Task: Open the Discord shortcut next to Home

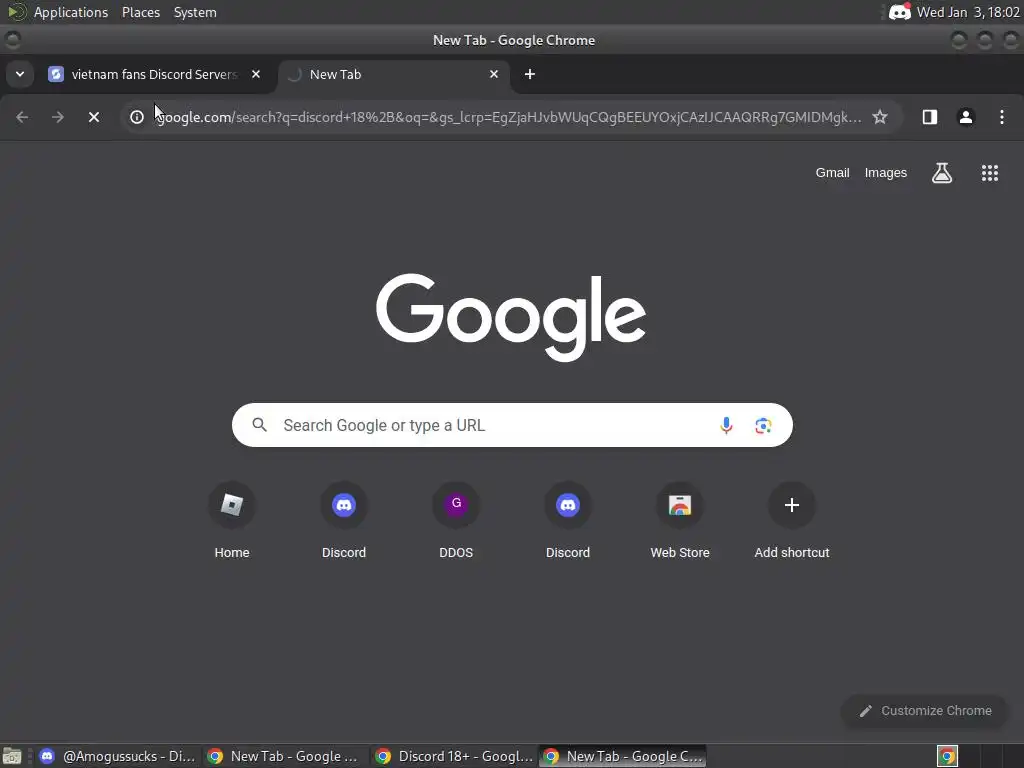Action: point(344,520)
